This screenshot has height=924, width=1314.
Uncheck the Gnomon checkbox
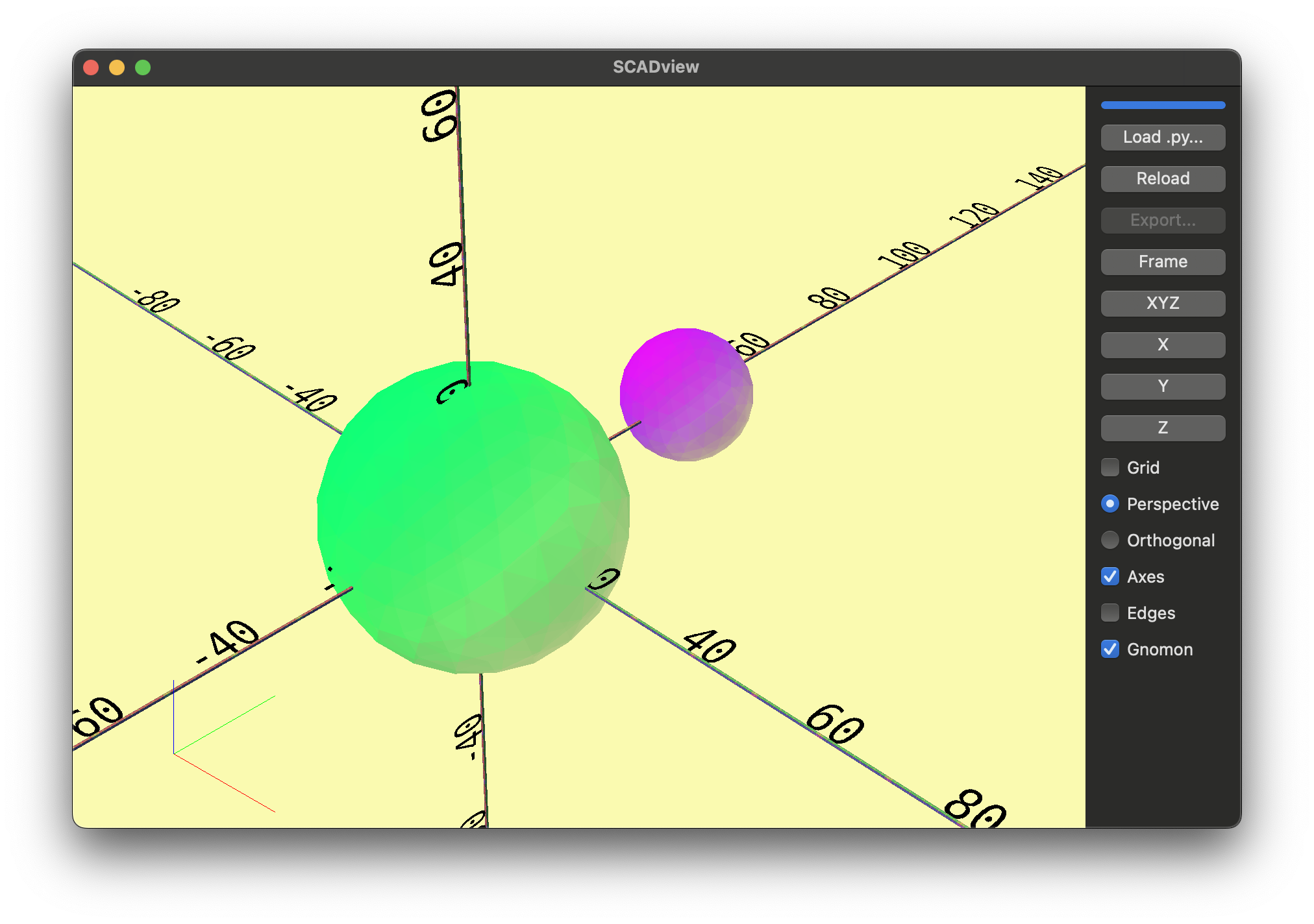1109,649
